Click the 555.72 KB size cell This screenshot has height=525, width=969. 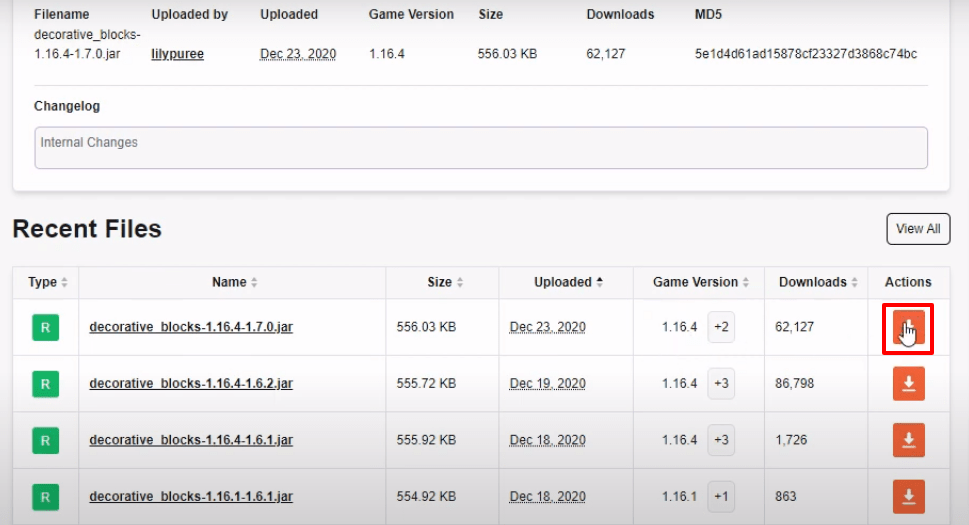pos(426,384)
